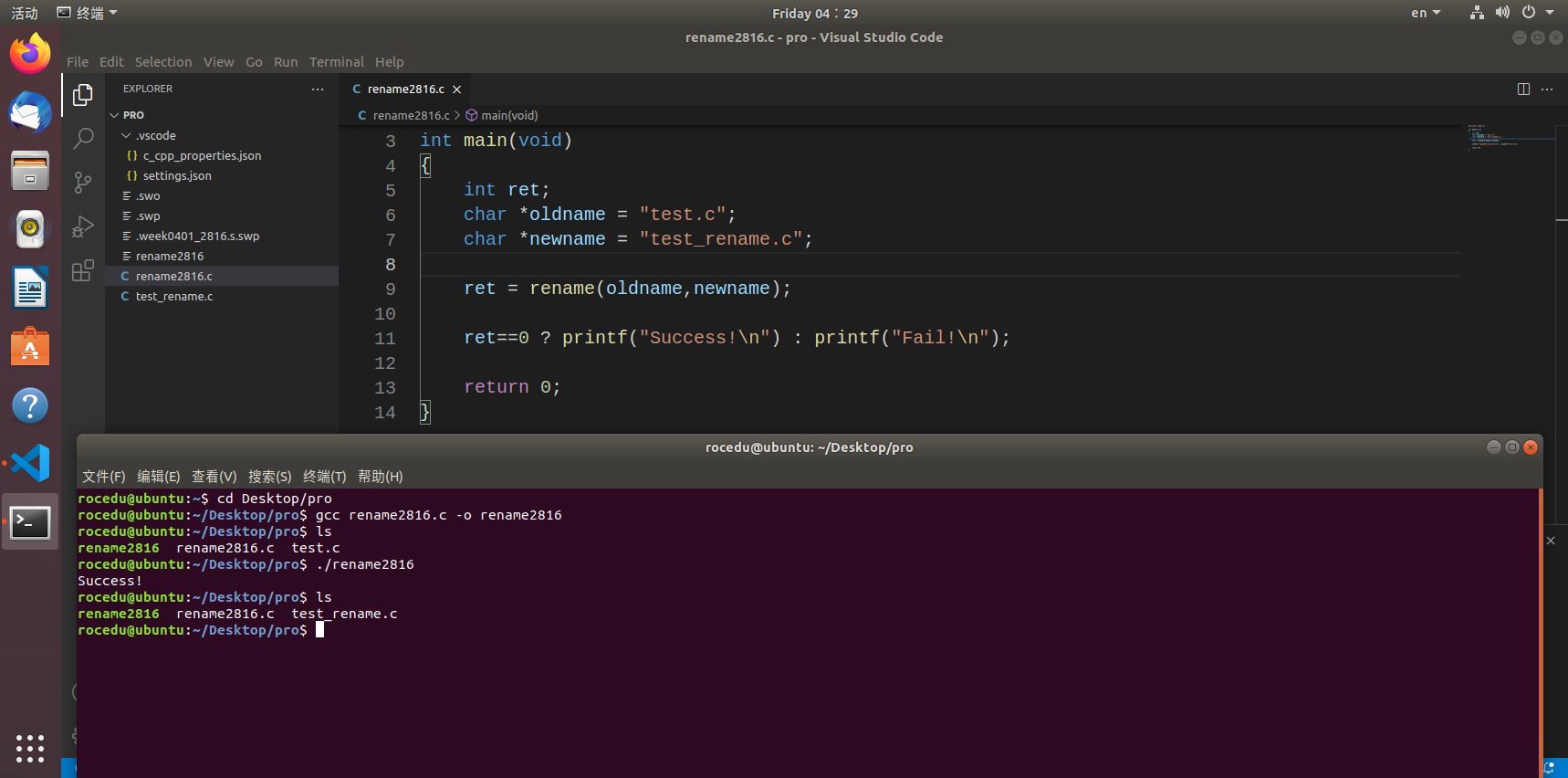Close the rename2816.c editor tab
The height and width of the screenshot is (778, 1568).
tap(457, 89)
